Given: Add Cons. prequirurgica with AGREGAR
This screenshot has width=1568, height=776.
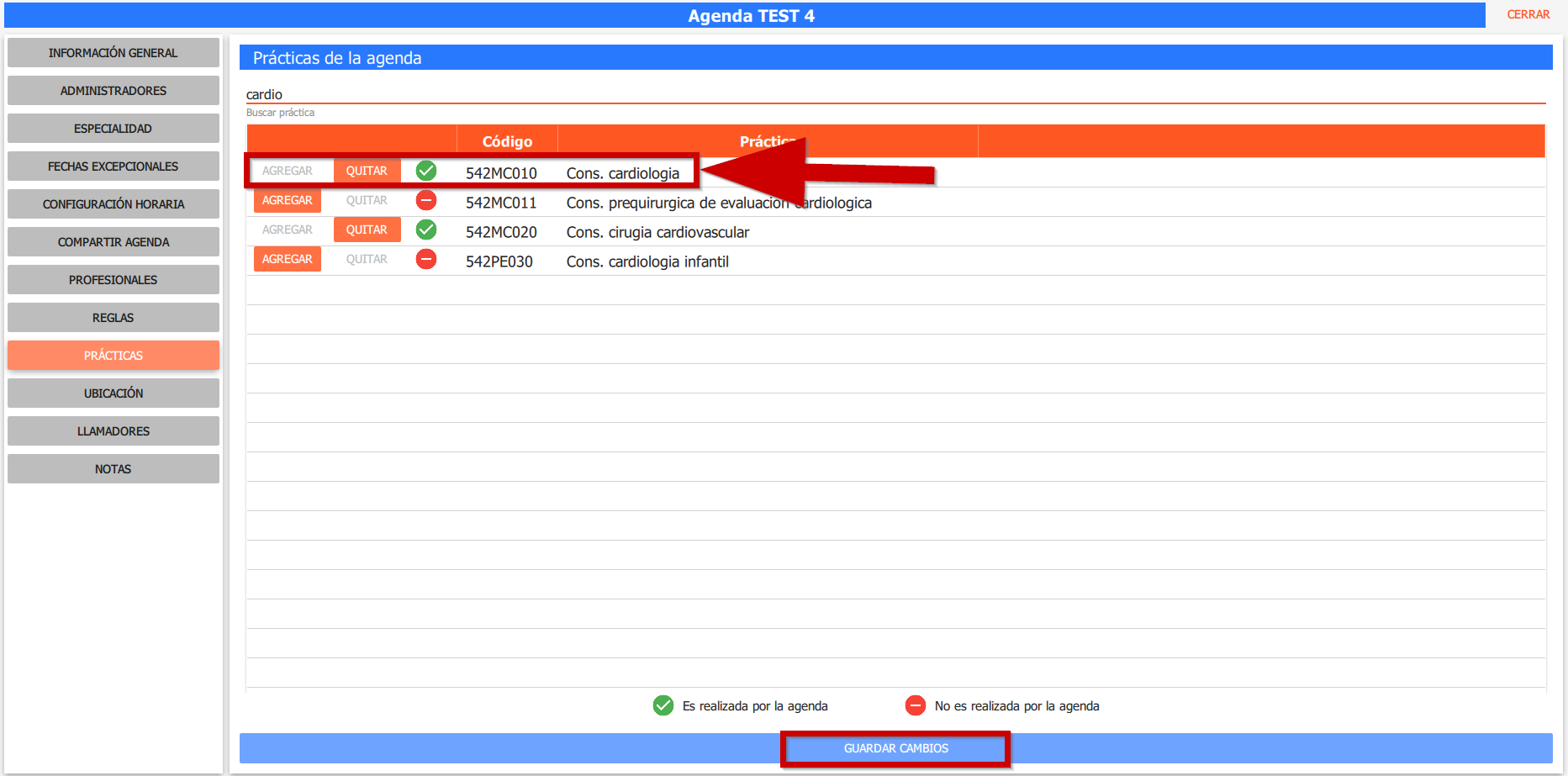Looking at the screenshot, I should click(x=287, y=200).
